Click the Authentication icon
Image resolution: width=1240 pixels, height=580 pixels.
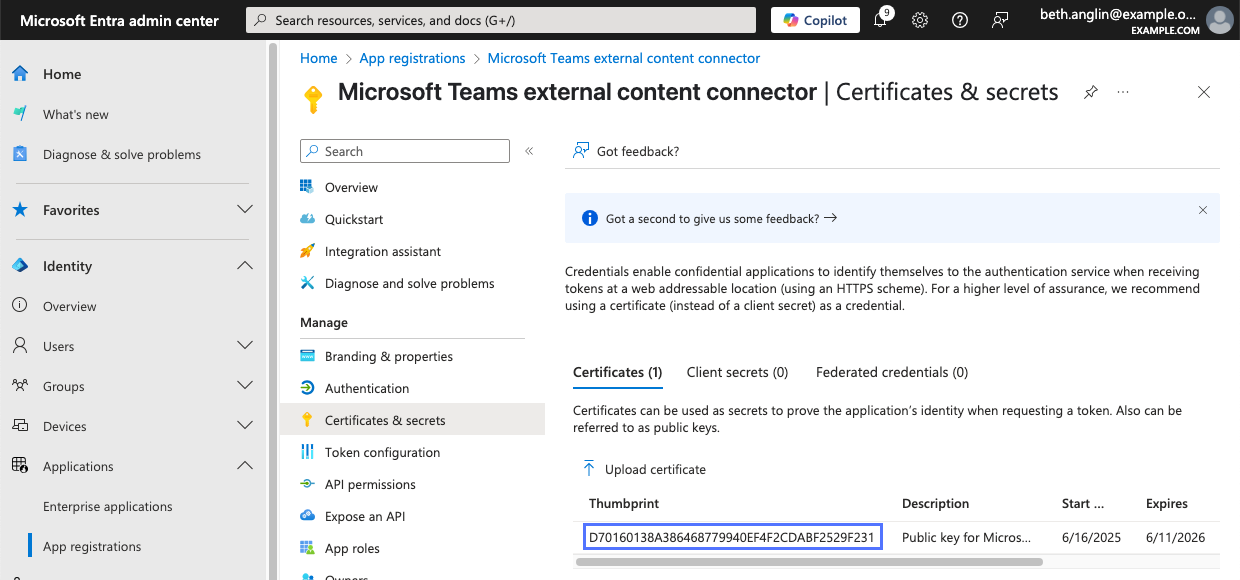pyautogui.click(x=307, y=388)
